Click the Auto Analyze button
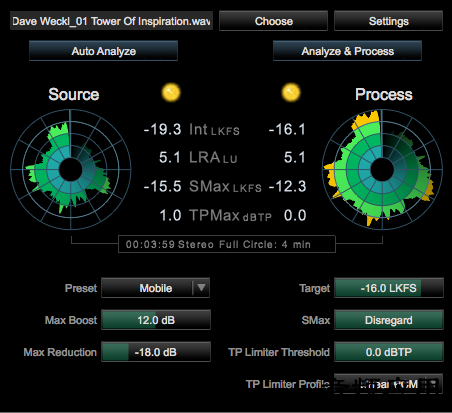 point(103,51)
